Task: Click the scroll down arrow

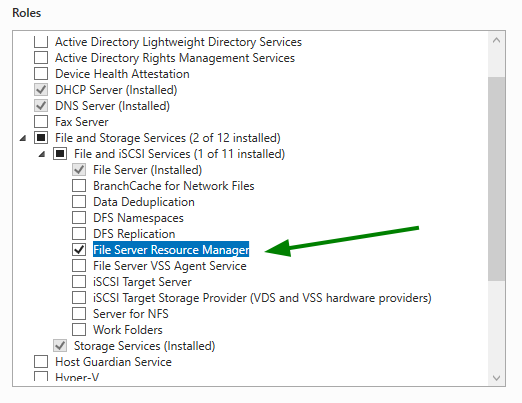Action: coord(496,378)
